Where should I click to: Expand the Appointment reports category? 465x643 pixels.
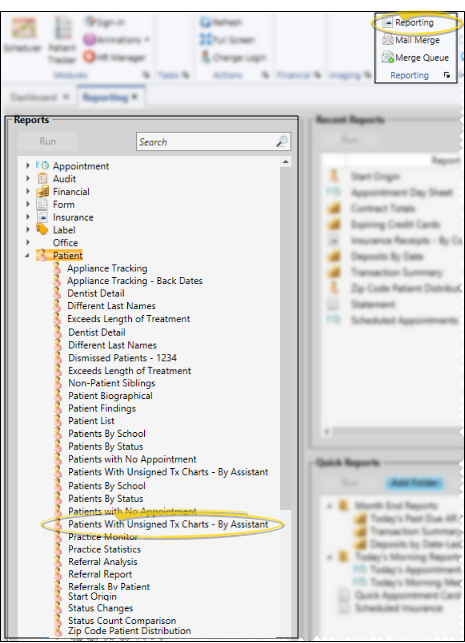(28, 166)
